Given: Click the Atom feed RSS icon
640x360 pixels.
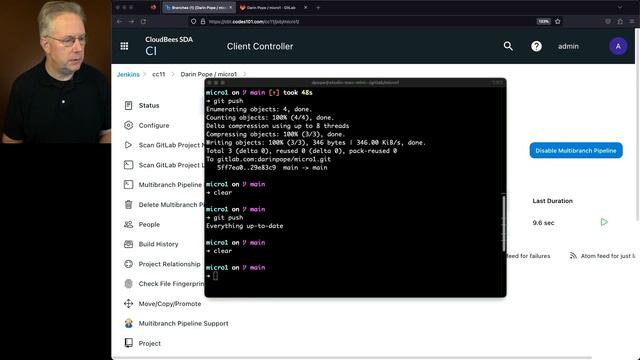Looking at the screenshot, I should 573,256.
